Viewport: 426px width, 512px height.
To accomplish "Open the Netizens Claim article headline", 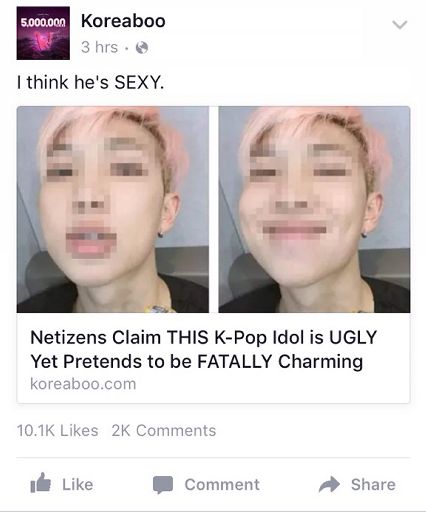I will (204, 349).
